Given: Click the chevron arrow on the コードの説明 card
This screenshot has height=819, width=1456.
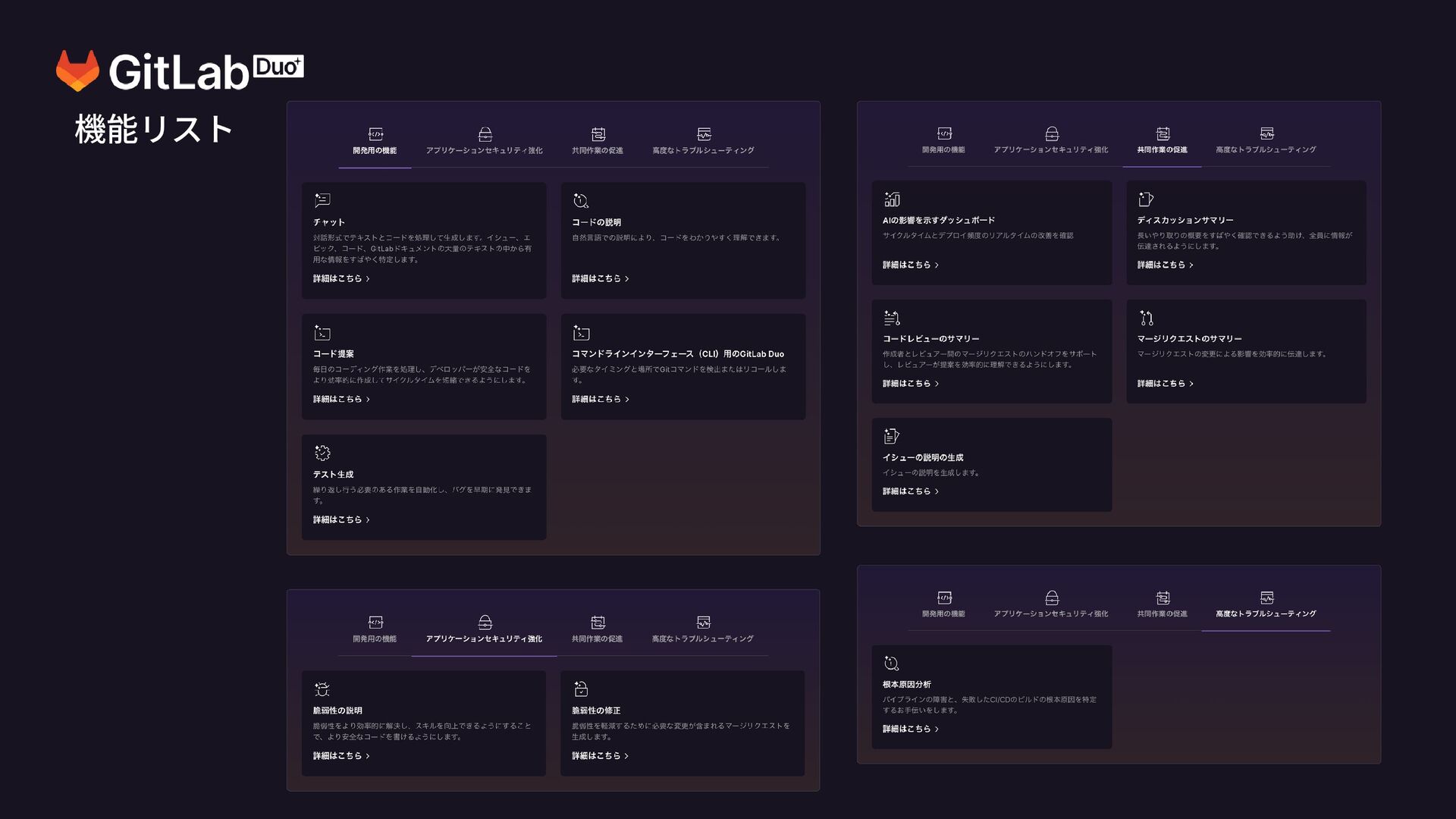Looking at the screenshot, I should click(x=626, y=279).
